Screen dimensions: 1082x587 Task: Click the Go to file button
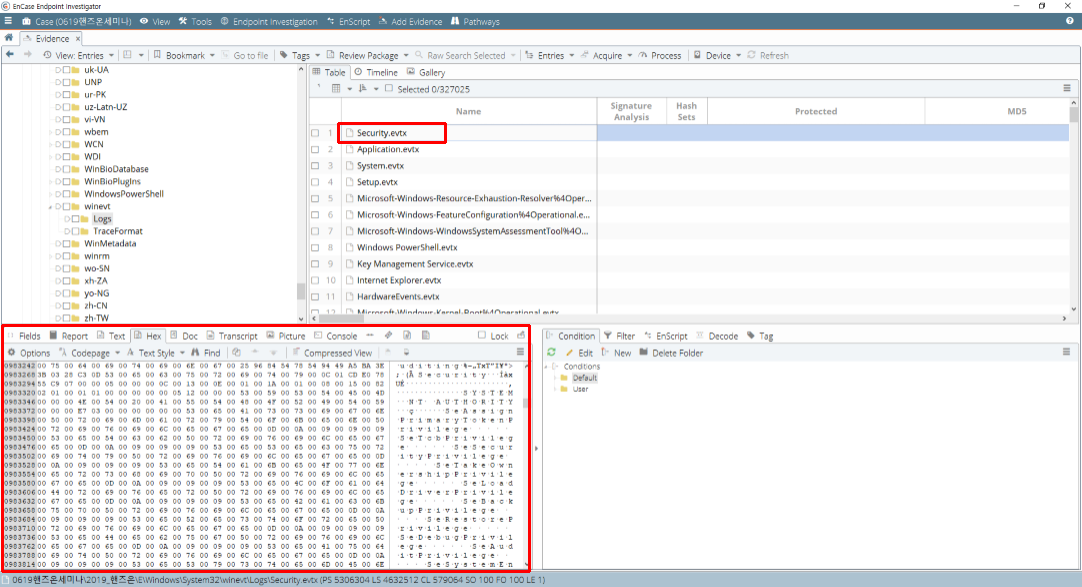tap(245, 55)
